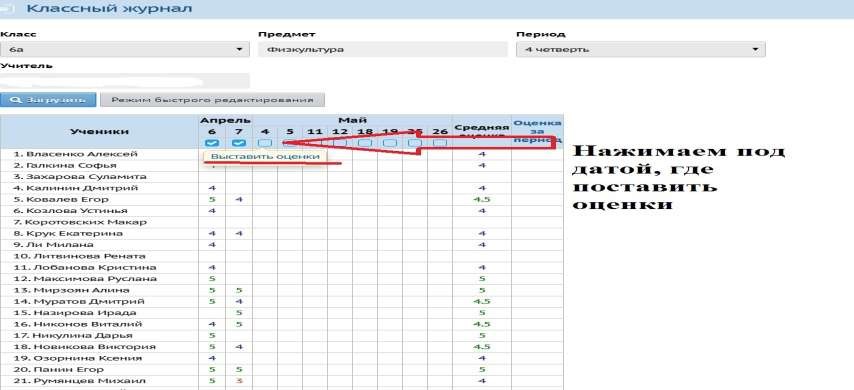Select student 6. Козлова Устинья

click(70, 211)
